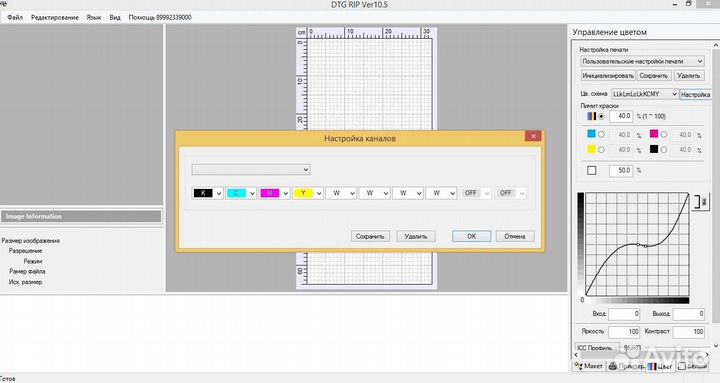Click the Режим label

33,261
